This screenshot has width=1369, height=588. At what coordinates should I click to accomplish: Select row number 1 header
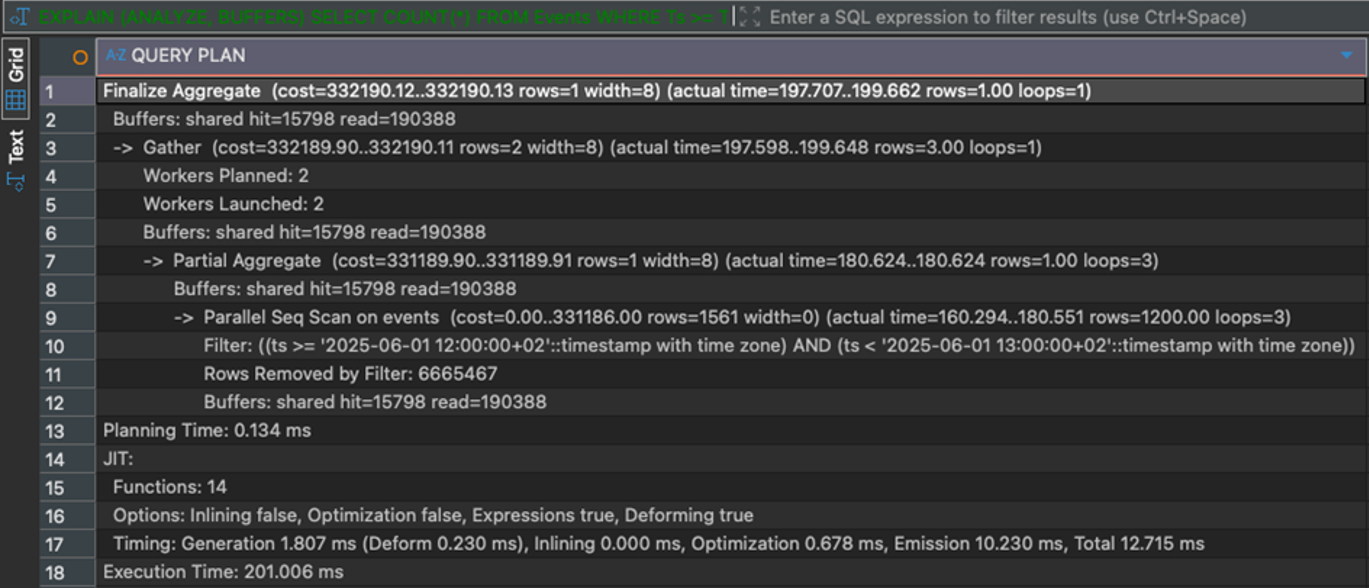pos(50,91)
